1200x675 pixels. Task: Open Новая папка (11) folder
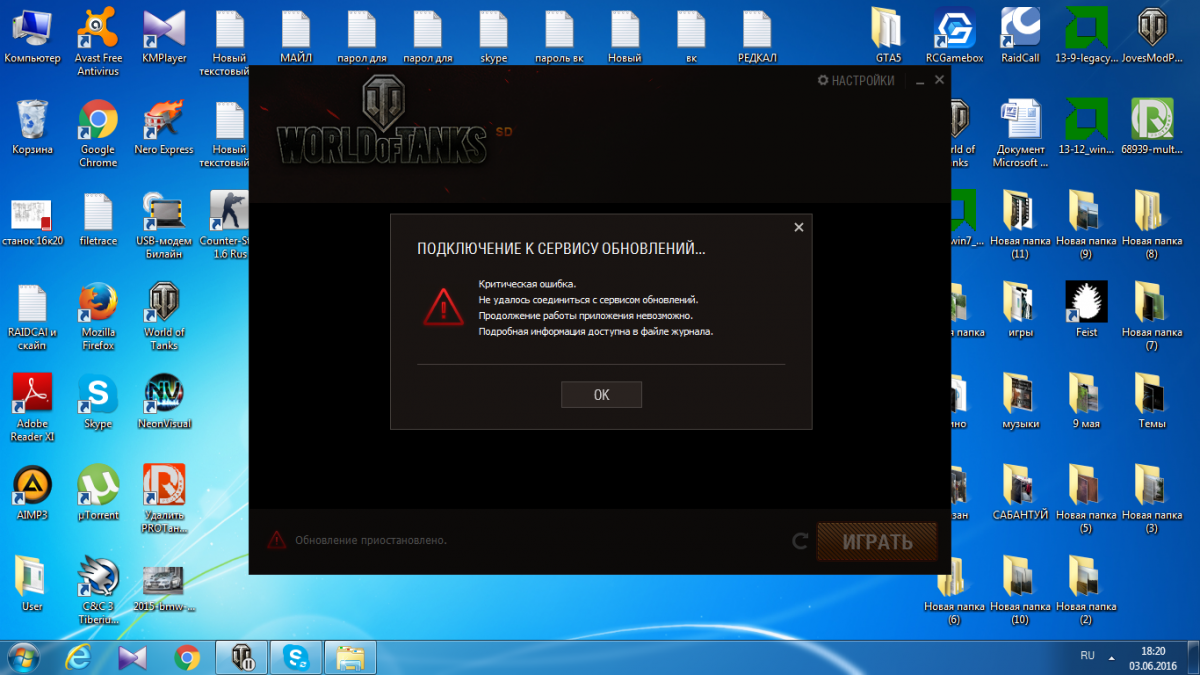pyautogui.click(x=1020, y=225)
